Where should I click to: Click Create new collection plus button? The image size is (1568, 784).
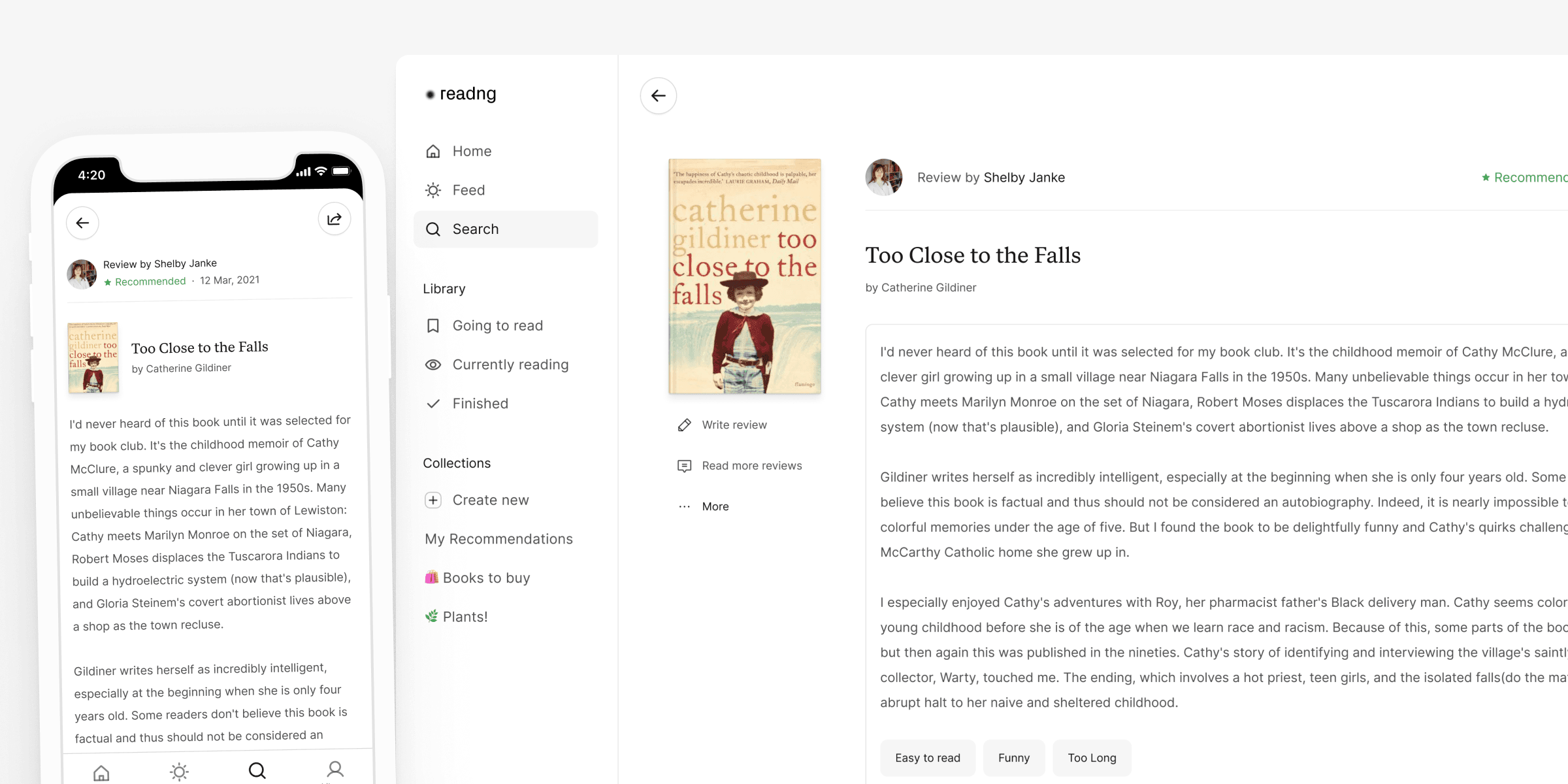click(433, 500)
